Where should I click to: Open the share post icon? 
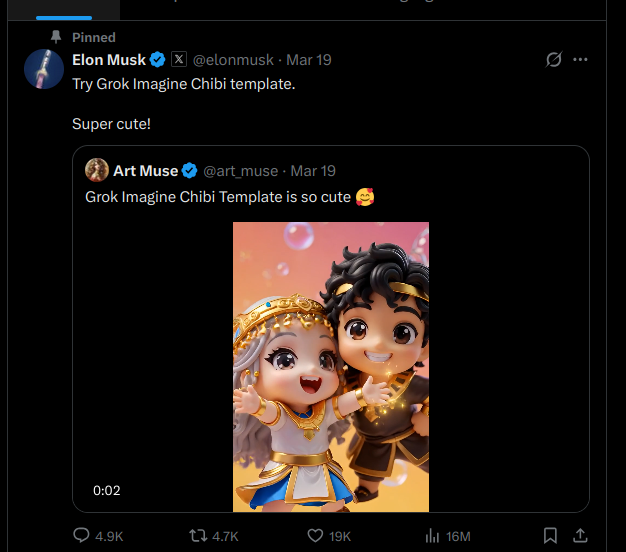pyautogui.click(x=581, y=536)
